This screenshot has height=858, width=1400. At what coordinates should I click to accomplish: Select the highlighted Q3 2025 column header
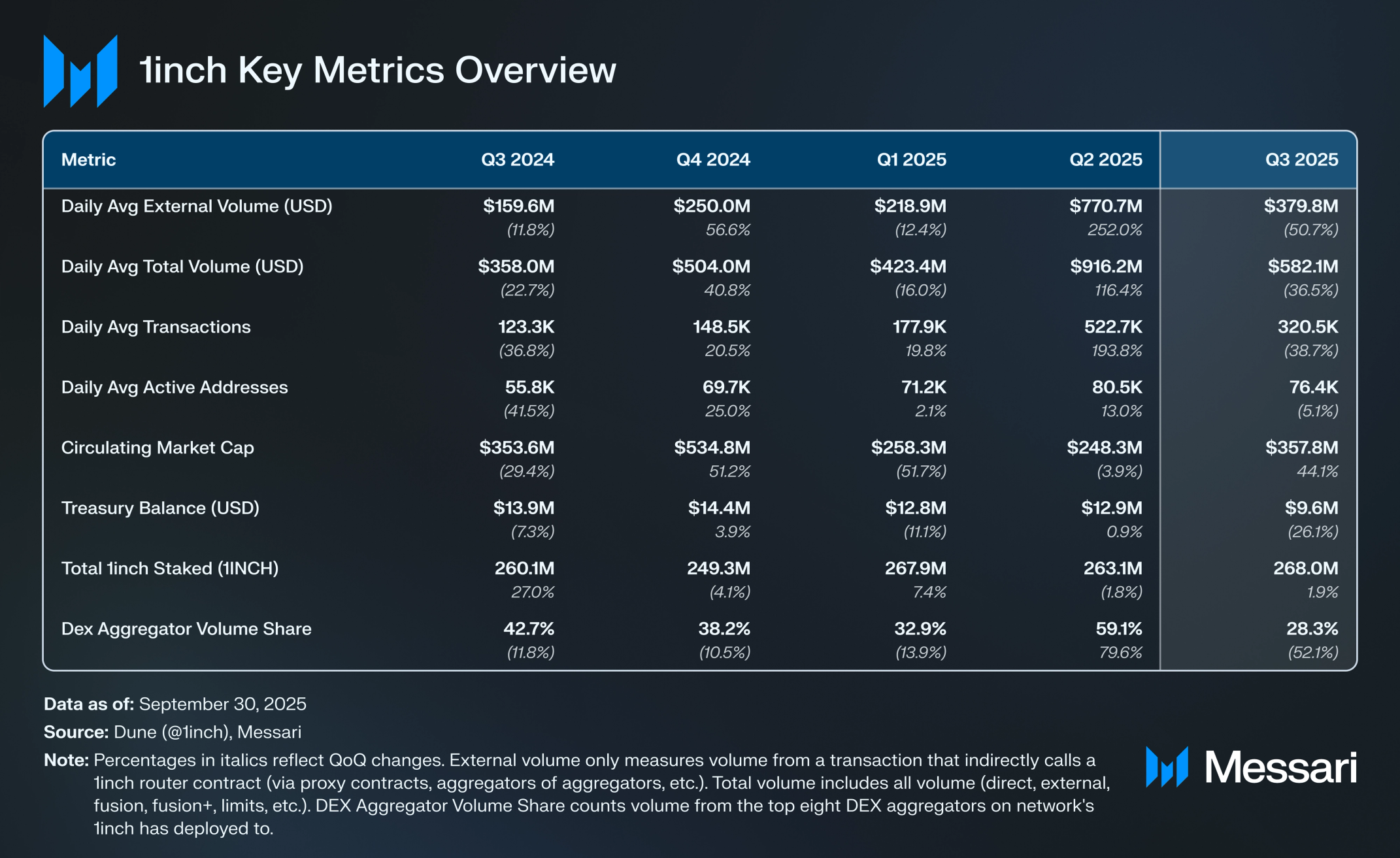[1301, 160]
